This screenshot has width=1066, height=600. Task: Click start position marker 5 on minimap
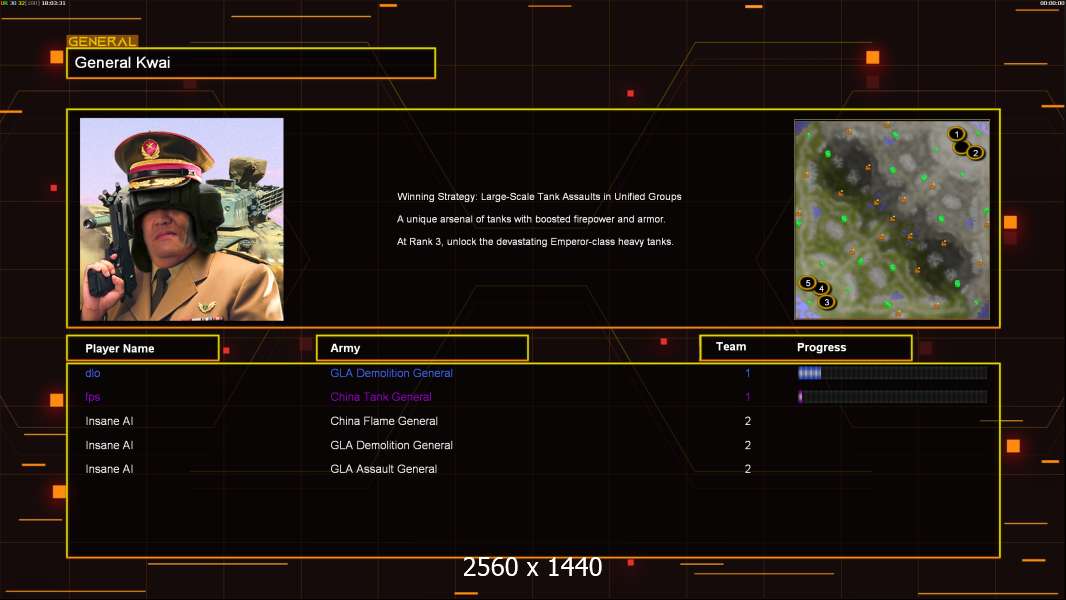tap(807, 283)
